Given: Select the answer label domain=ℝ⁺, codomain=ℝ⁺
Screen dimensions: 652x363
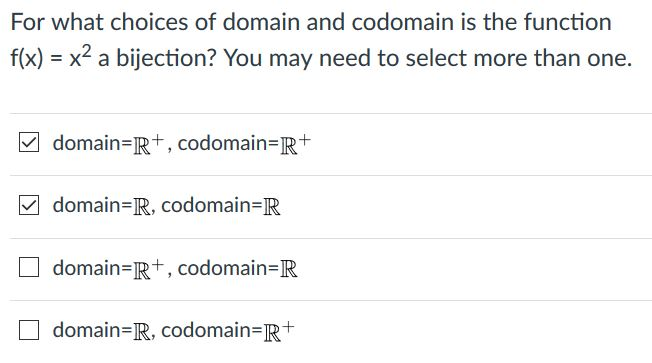Looking at the screenshot, I should (182, 143).
